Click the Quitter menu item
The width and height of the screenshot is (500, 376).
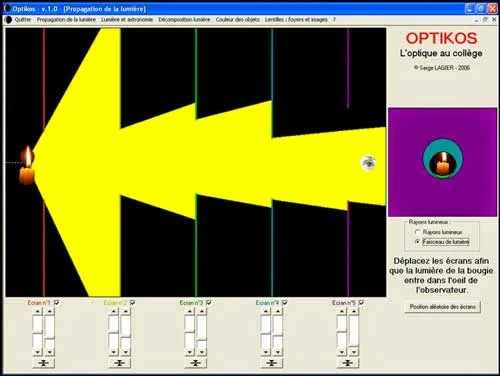coord(23,20)
